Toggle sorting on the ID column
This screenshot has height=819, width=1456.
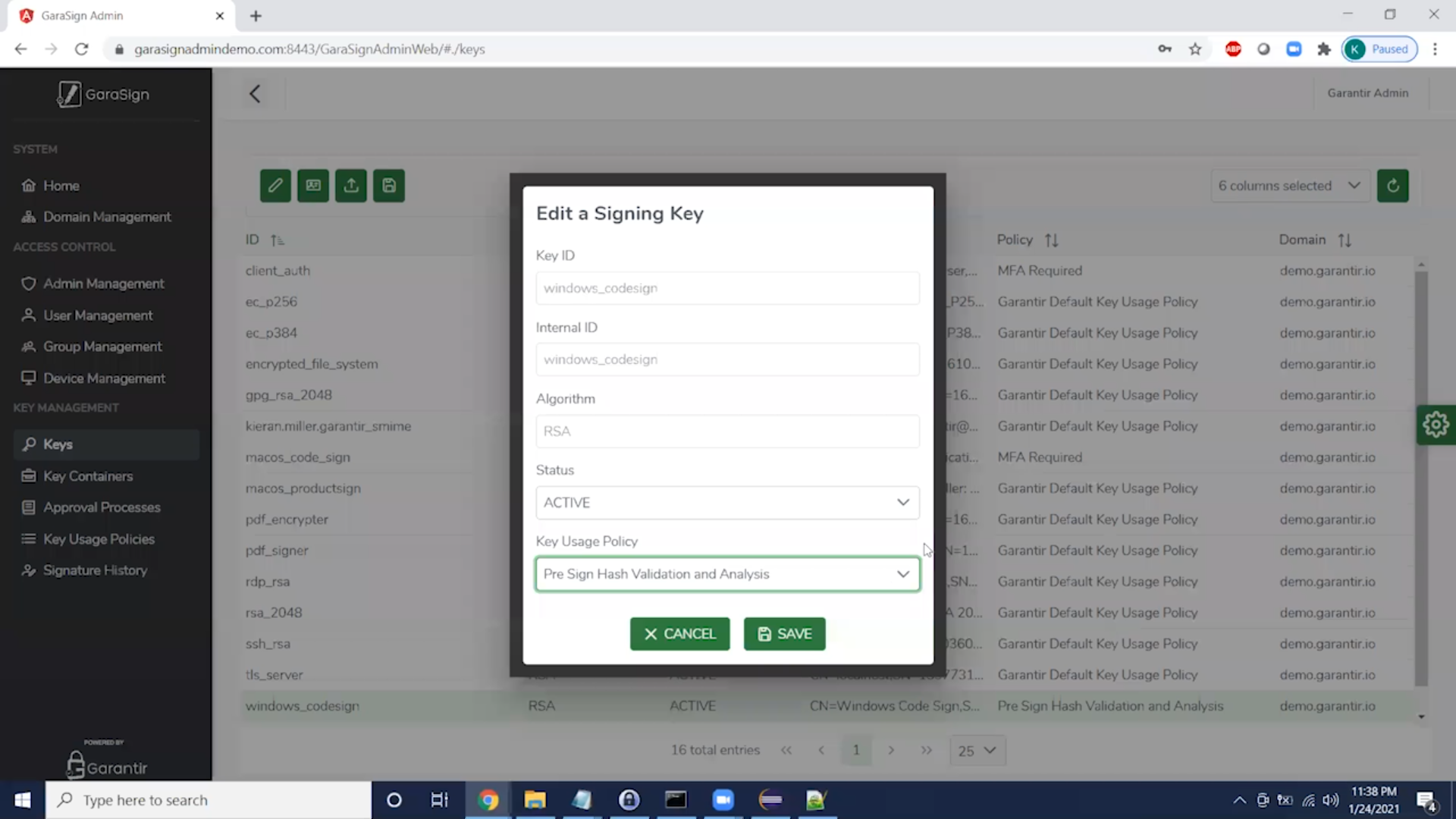(x=278, y=240)
